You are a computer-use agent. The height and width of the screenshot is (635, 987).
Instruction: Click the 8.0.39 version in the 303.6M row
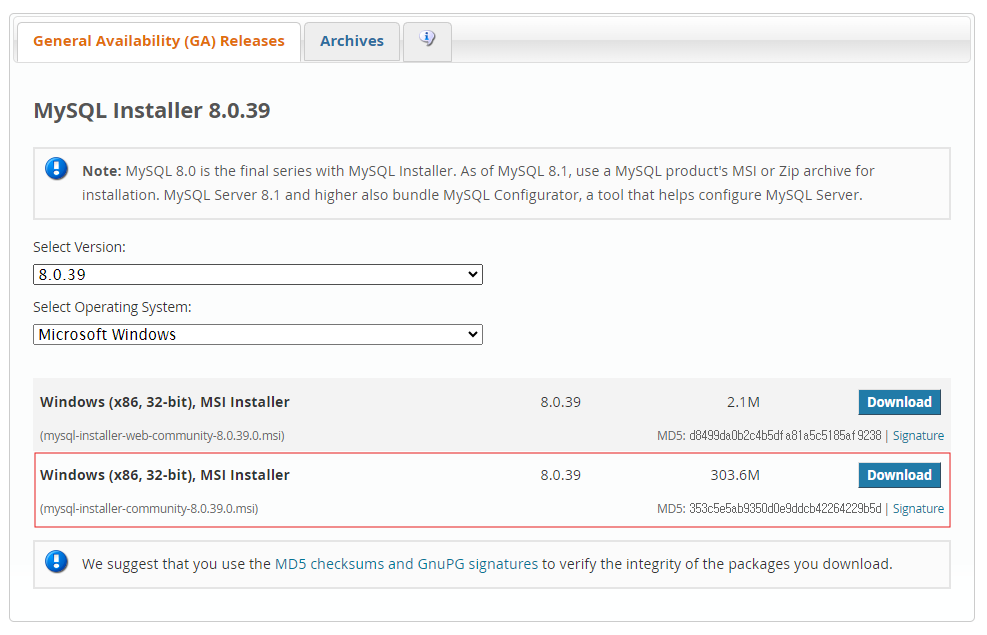[560, 476]
